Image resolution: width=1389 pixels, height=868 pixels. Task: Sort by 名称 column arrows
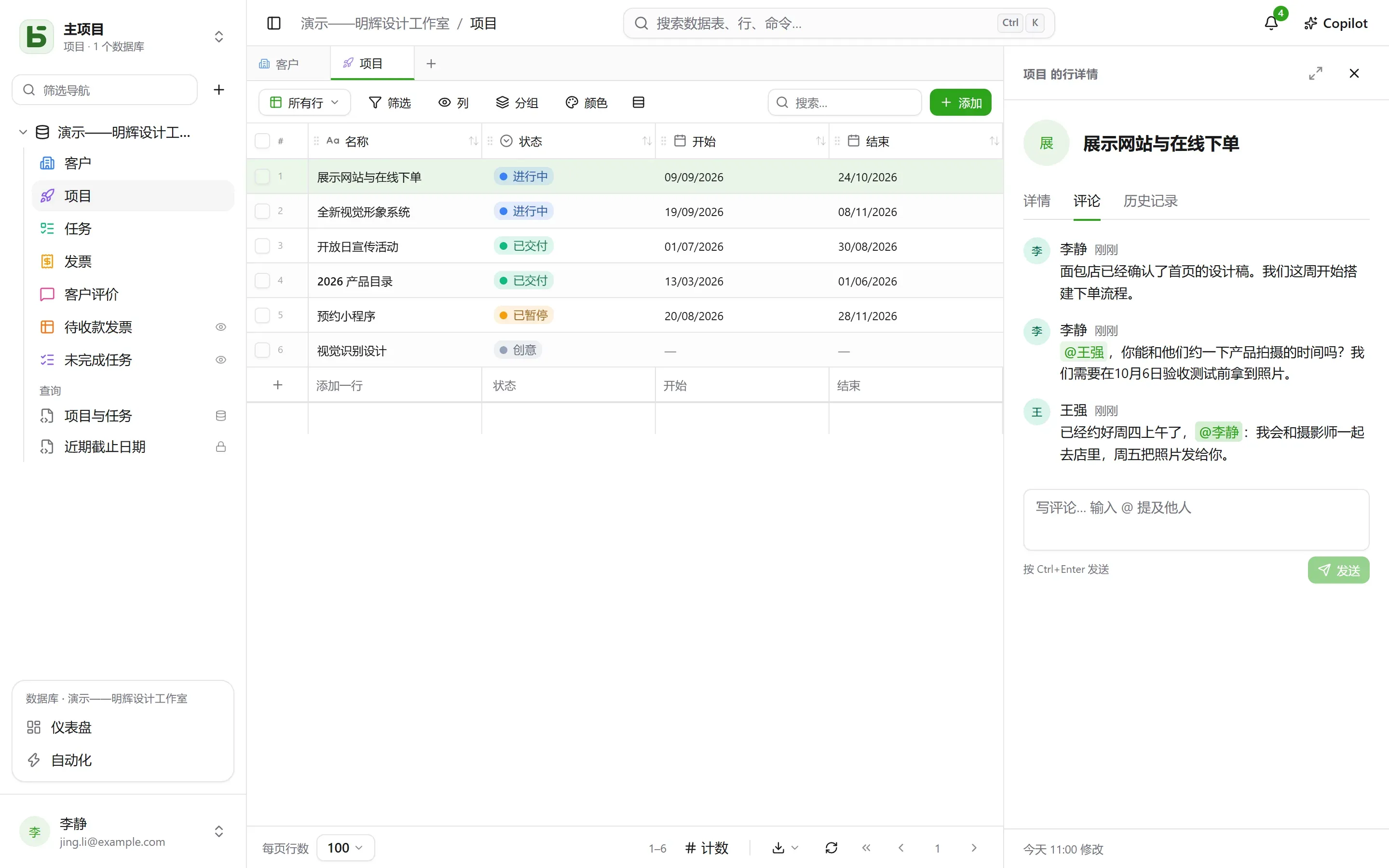(473, 141)
